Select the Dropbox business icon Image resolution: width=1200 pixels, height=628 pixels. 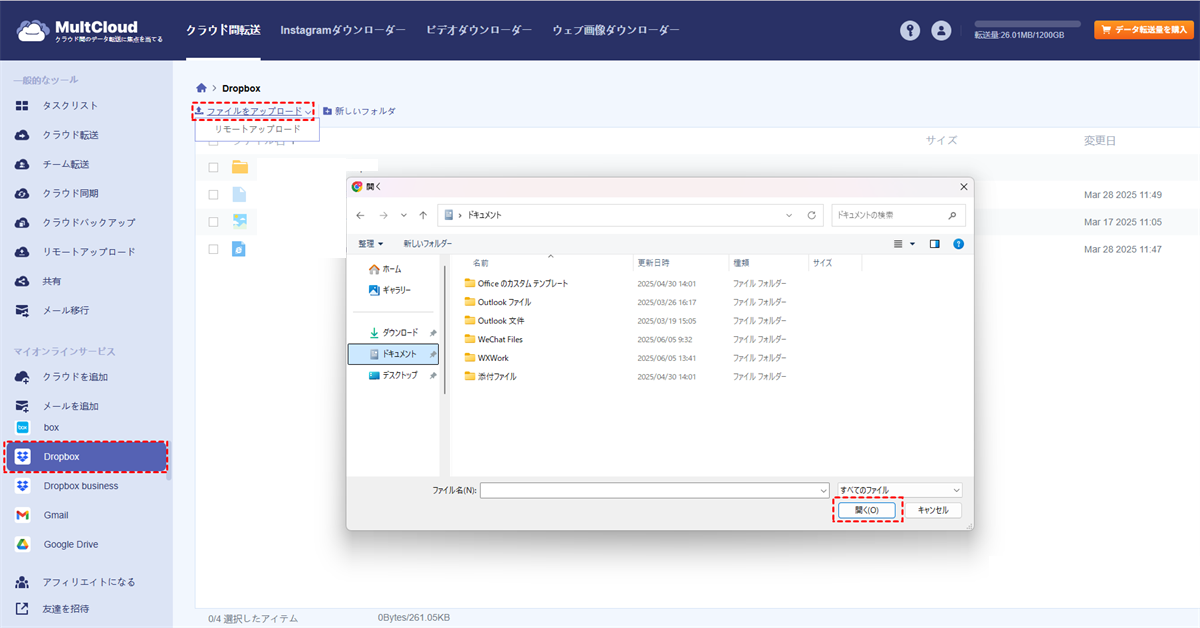(x=22, y=486)
